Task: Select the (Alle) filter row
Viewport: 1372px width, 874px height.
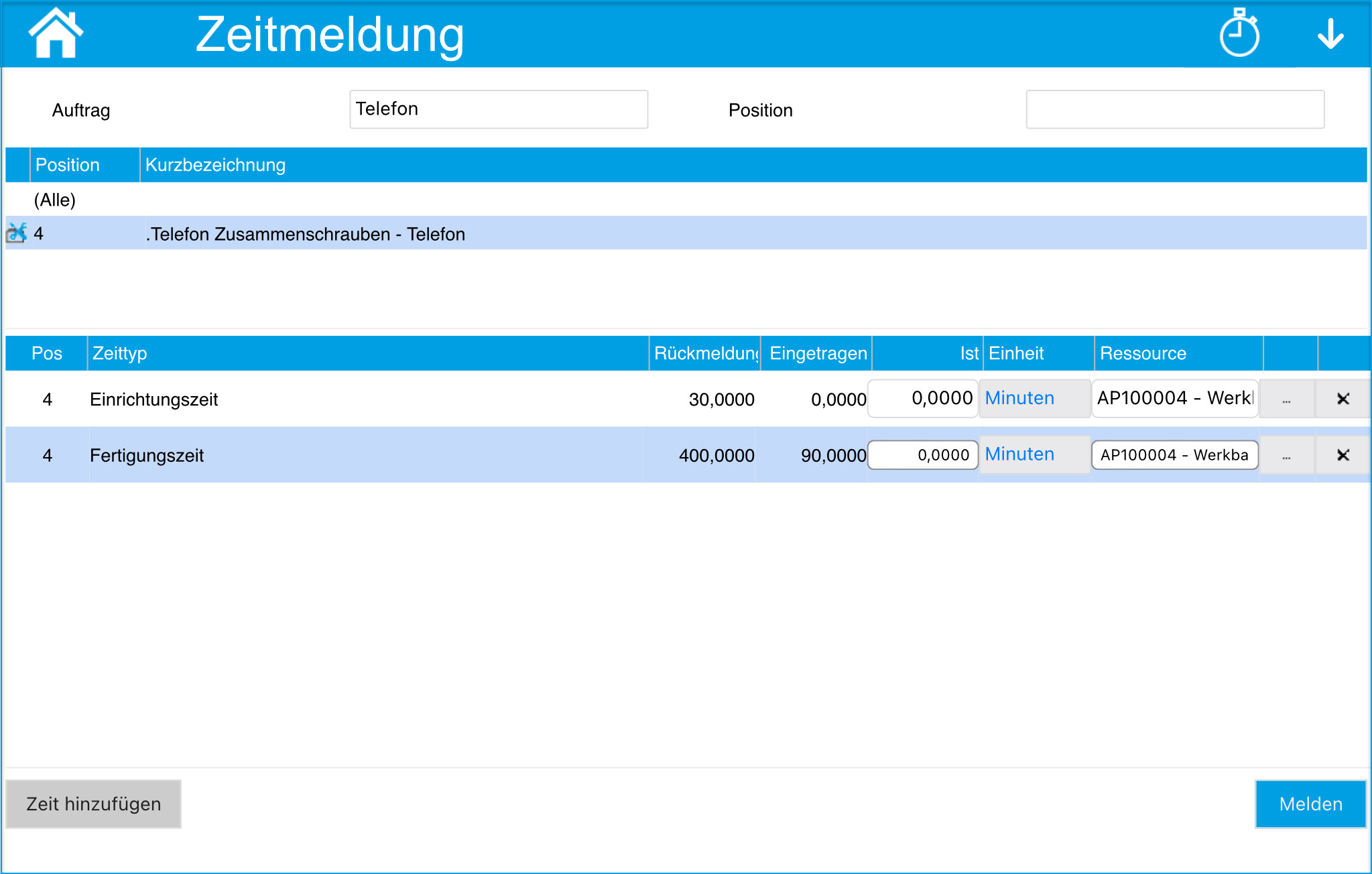Action: tap(54, 199)
